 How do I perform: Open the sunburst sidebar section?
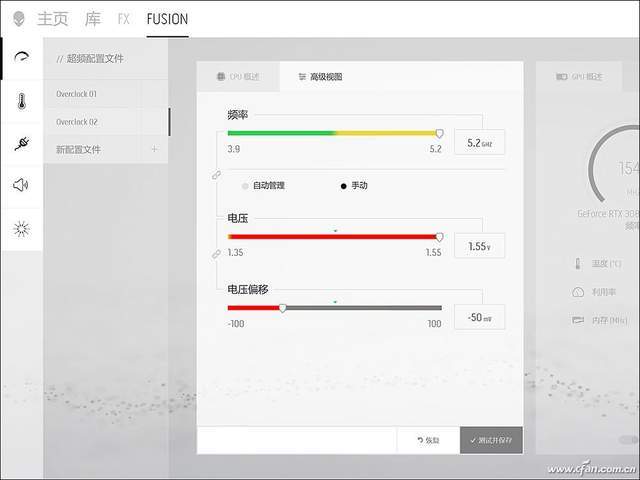[21, 229]
